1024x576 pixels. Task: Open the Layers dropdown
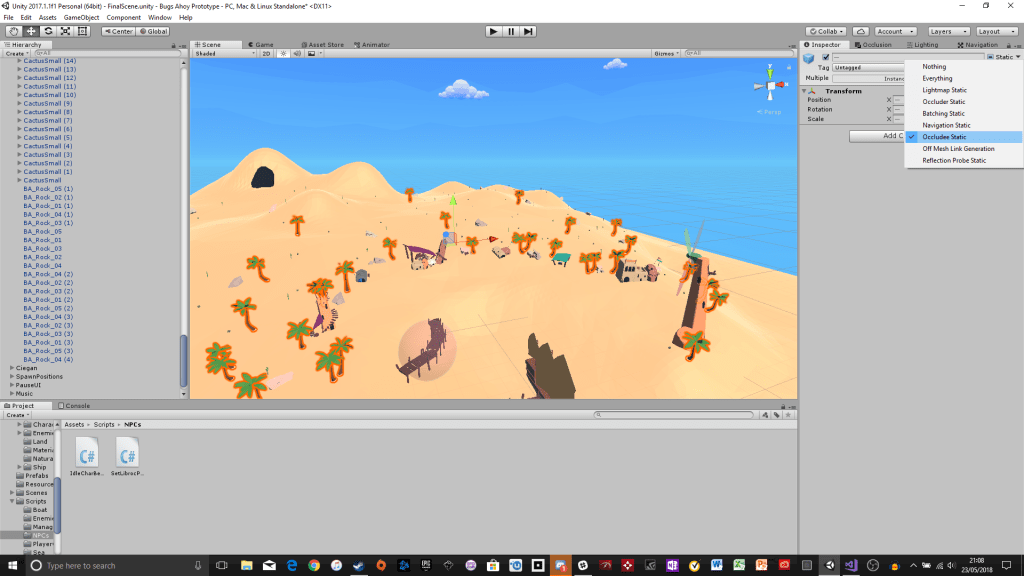click(946, 31)
